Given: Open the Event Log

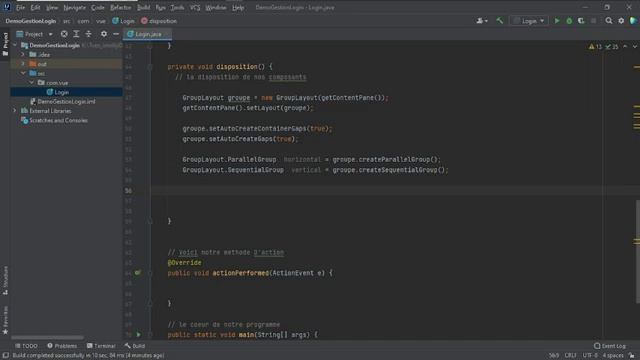Looking at the screenshot, I should click(x=609, y=346).
